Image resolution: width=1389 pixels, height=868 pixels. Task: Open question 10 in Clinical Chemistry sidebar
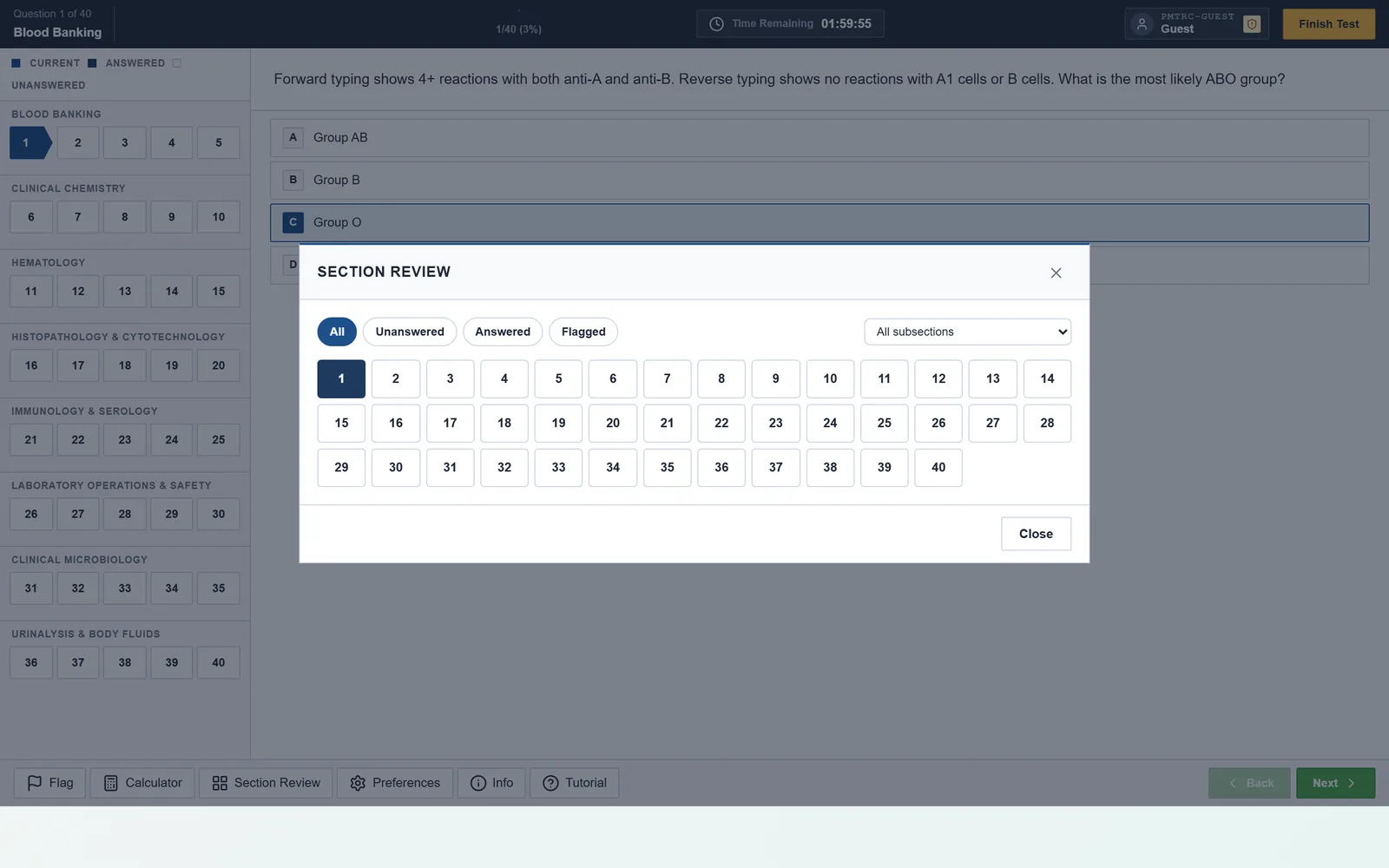click(219, 217)
